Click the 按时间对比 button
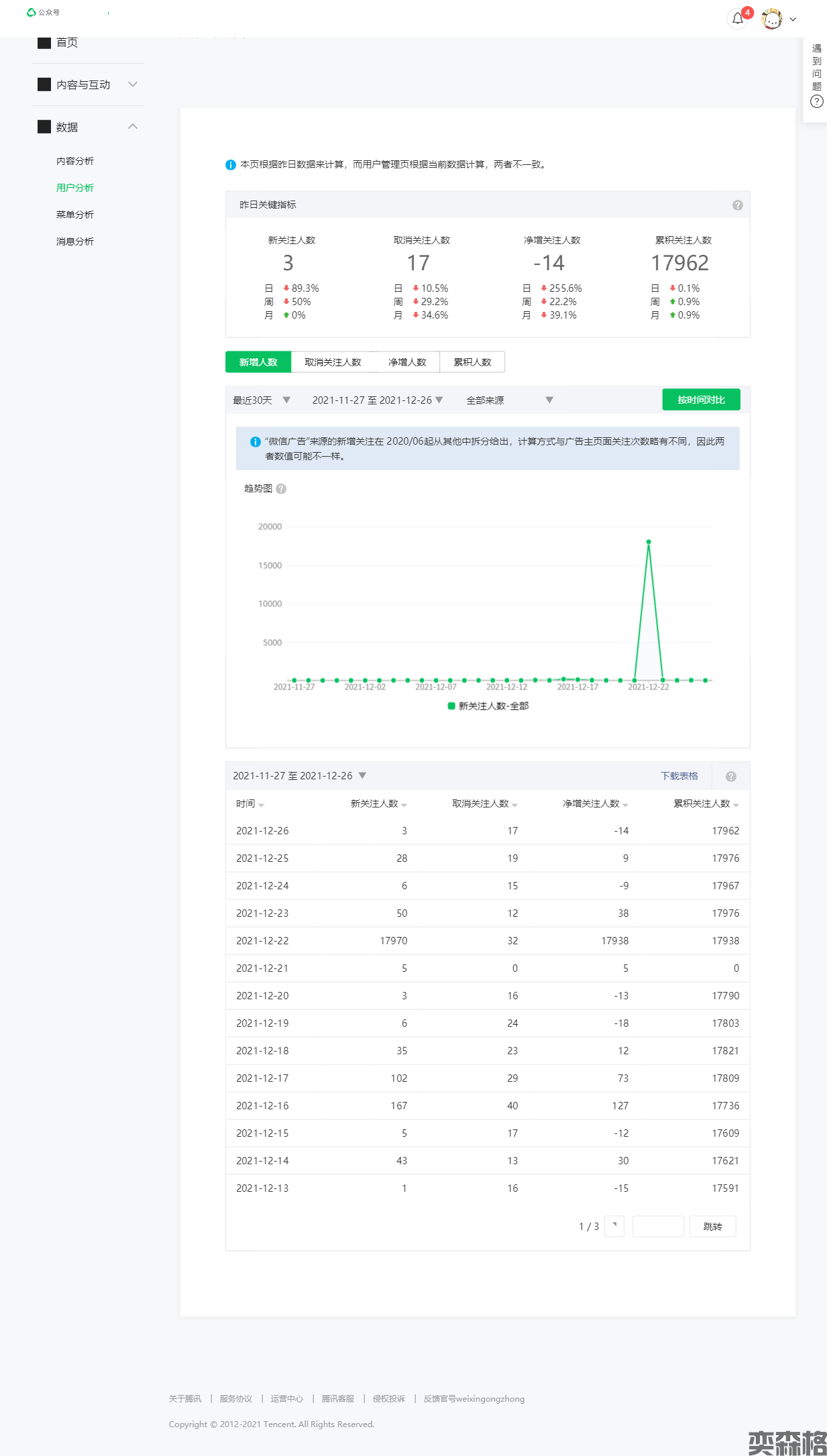 701,400
